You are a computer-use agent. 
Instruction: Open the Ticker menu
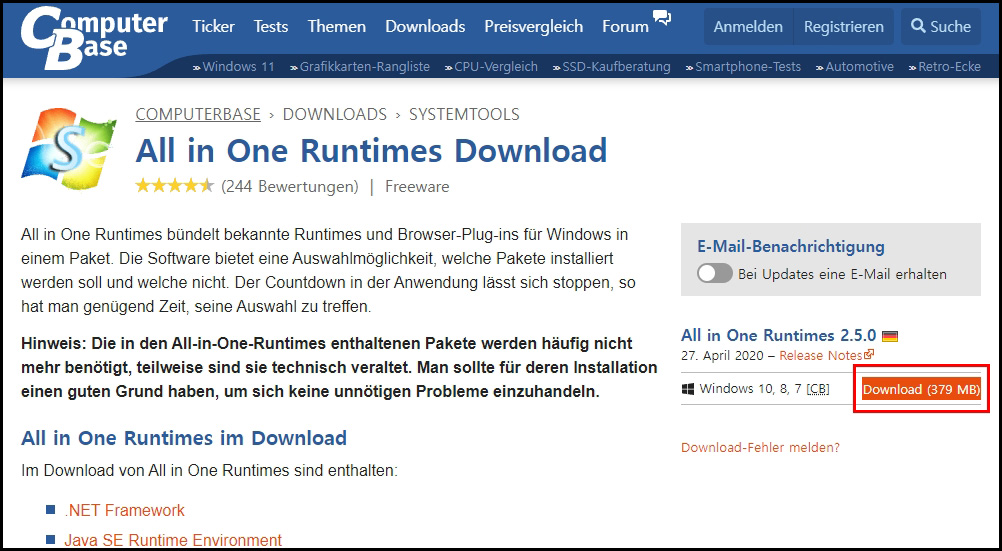click(213, 26)
